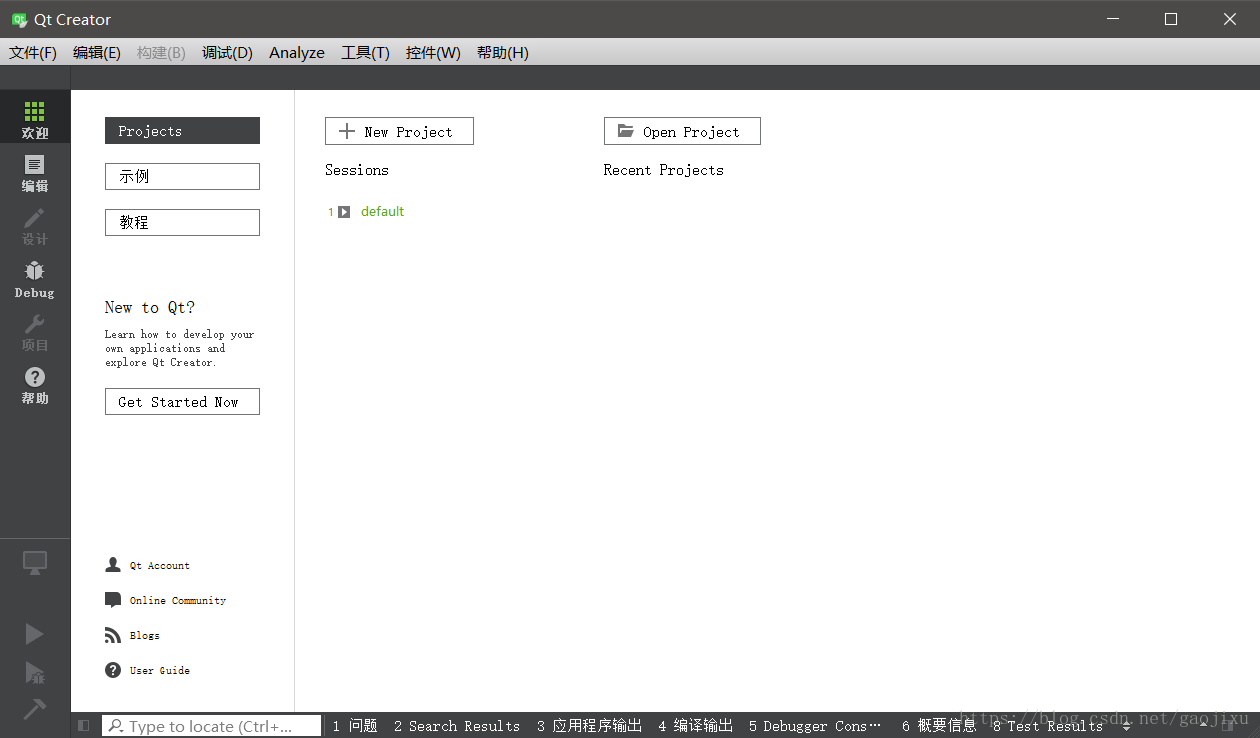Viewport: 1260px width, 738px height.
Task: Open the 帮助 help mode
Action: pos(35,385)
